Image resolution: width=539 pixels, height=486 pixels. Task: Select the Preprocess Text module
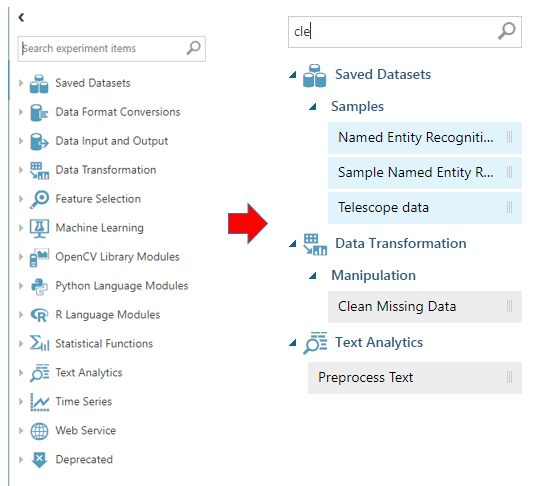pyautogui.click(x=415, y=377)
